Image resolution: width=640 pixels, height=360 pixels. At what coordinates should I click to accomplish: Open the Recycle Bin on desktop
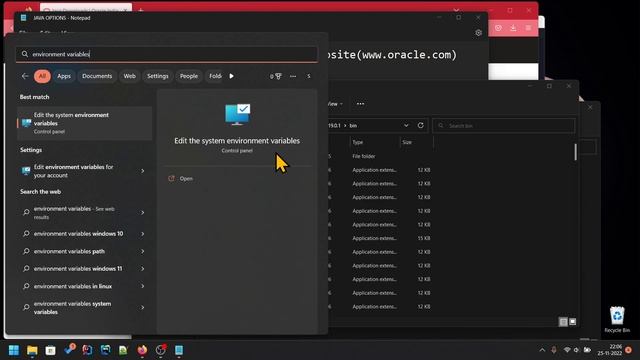coord(617,319)
